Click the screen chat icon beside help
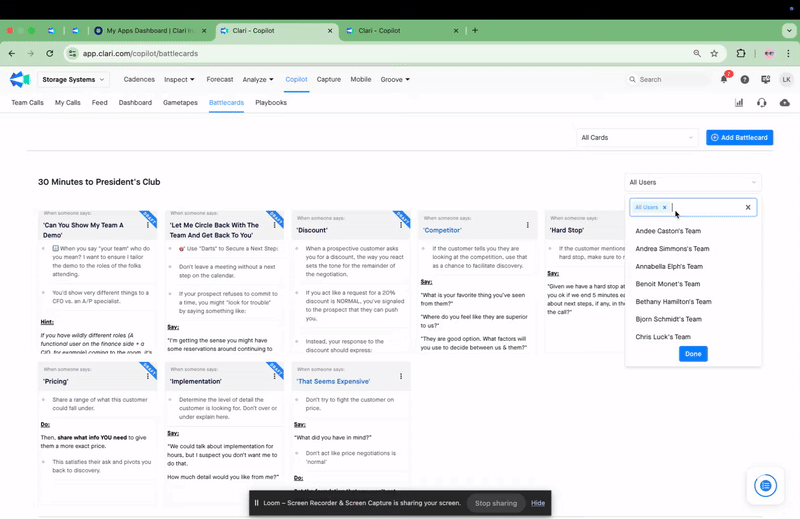The height and width of the screenshot is (519, 800). point(765,80)
